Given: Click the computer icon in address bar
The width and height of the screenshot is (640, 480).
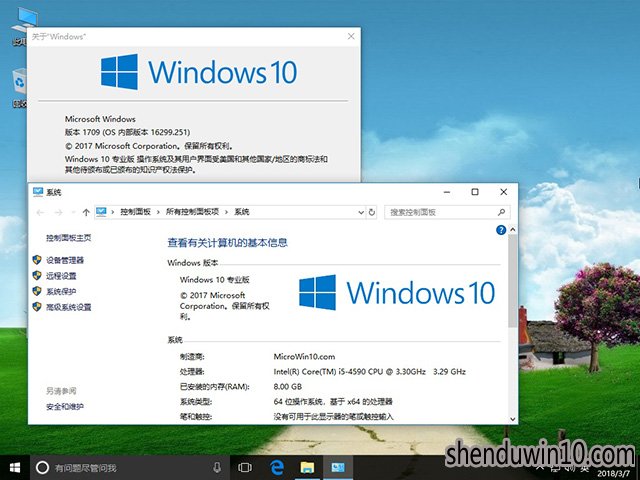Looking at the screenshot, I should click(101, 212).
